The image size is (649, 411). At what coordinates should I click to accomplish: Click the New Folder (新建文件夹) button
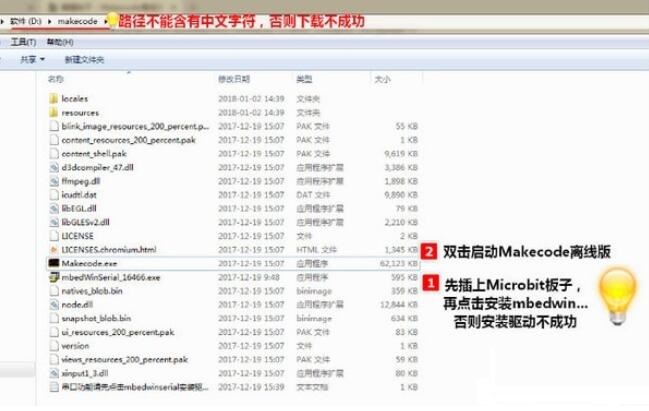(x=84, y=60)
